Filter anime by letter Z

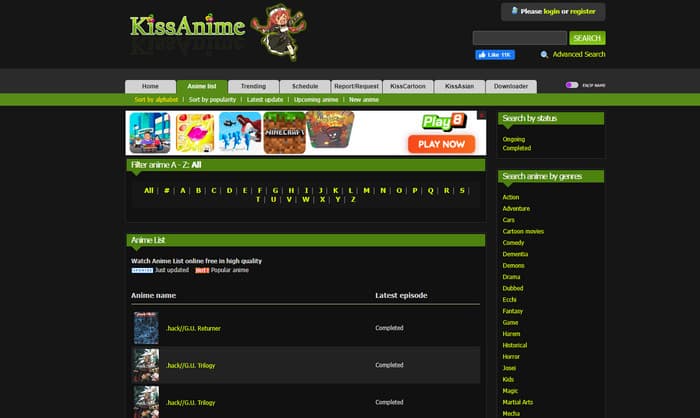click(x=353, y=200)
